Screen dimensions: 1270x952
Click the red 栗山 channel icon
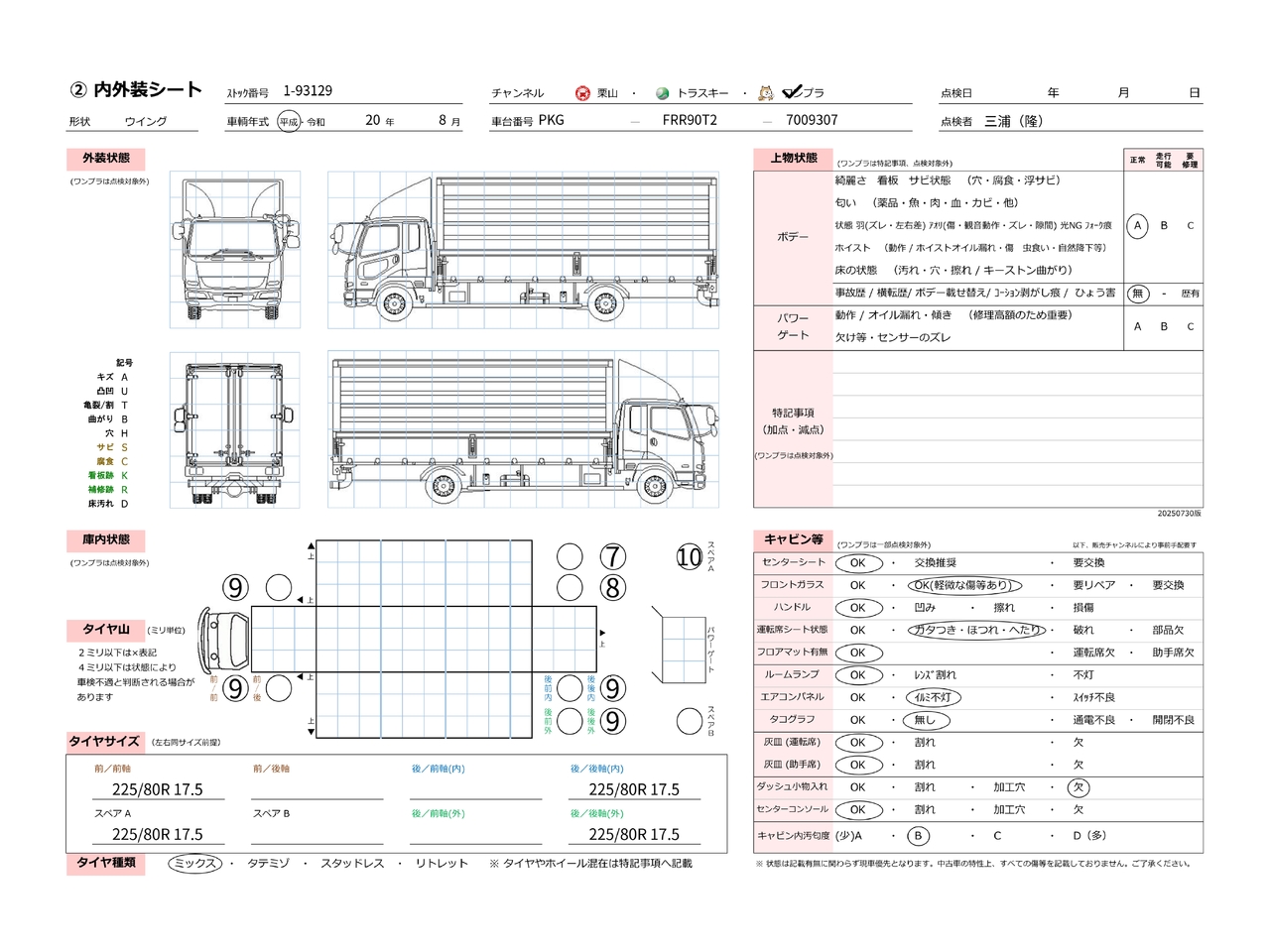coord(582,93)
